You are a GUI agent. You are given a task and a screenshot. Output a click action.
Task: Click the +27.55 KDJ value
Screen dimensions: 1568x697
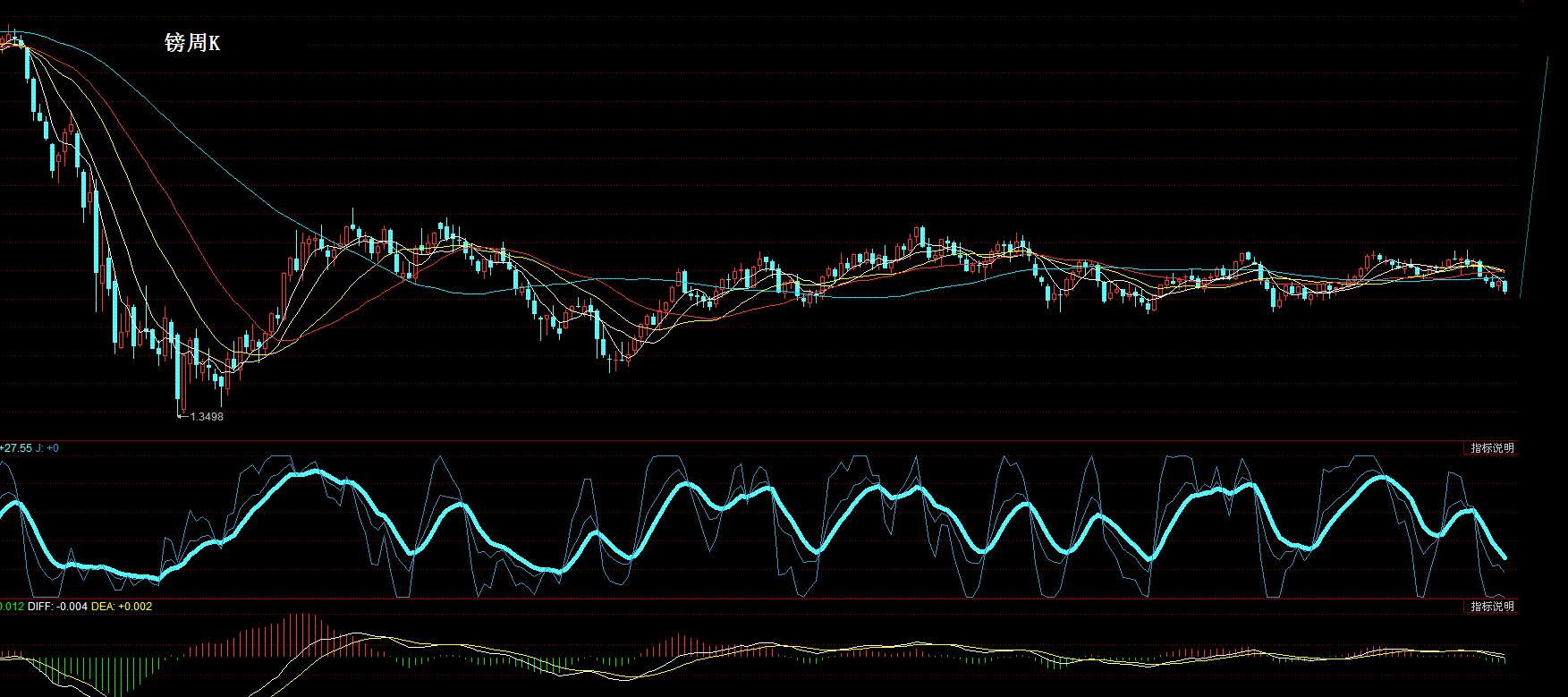point(16,448)
